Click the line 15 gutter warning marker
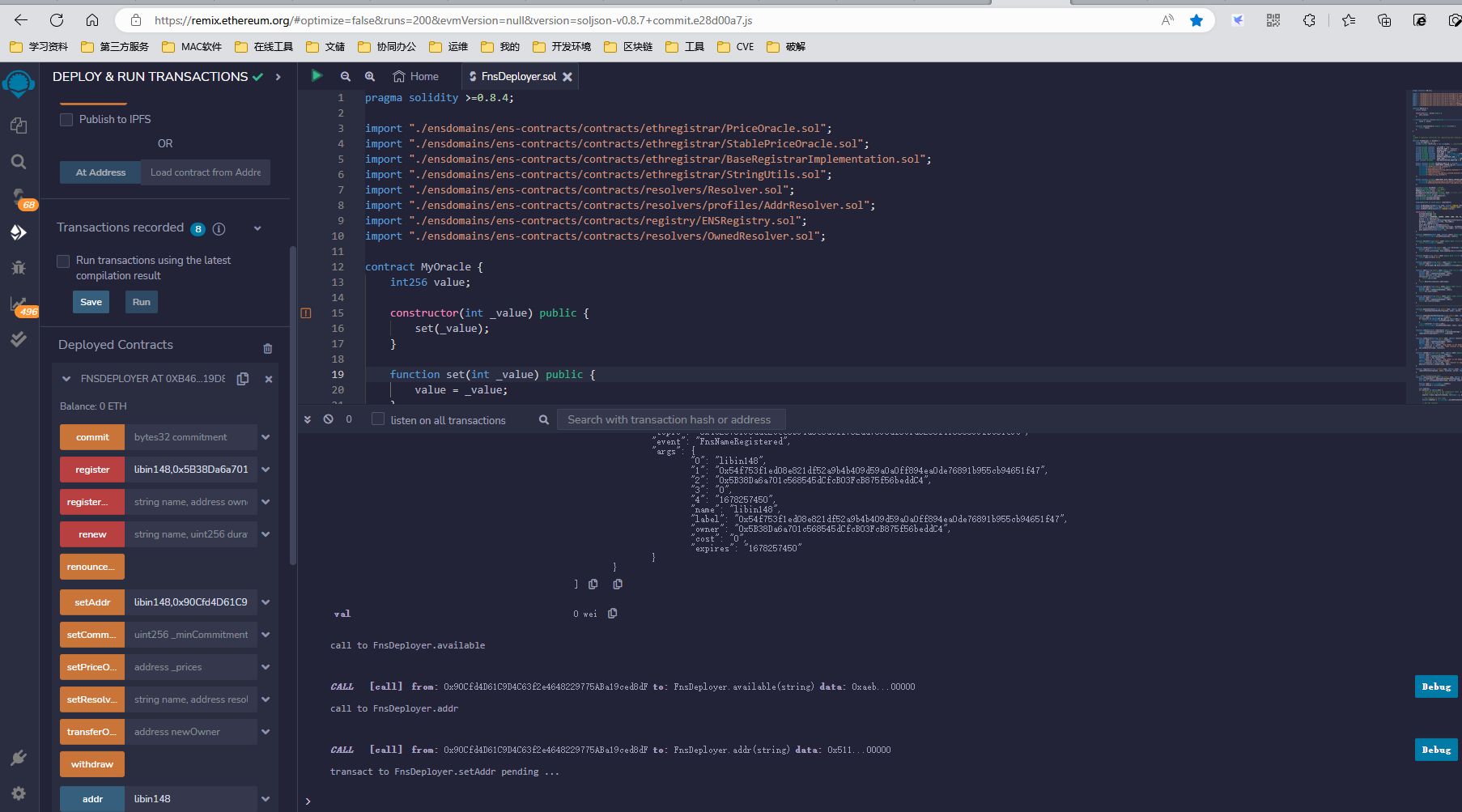1462x812 pixels. pyautogui.click(x=306, y=312)
